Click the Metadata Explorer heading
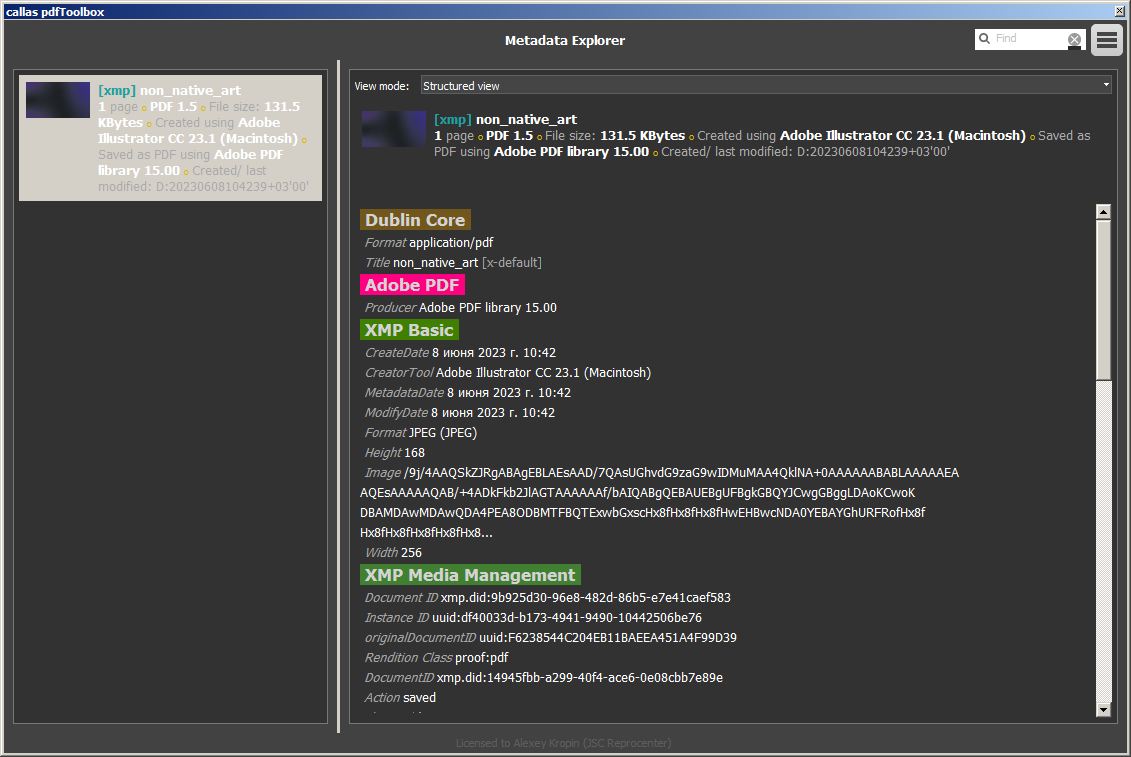The height and width of the screenshot is (757, 1131). point(565,40)
